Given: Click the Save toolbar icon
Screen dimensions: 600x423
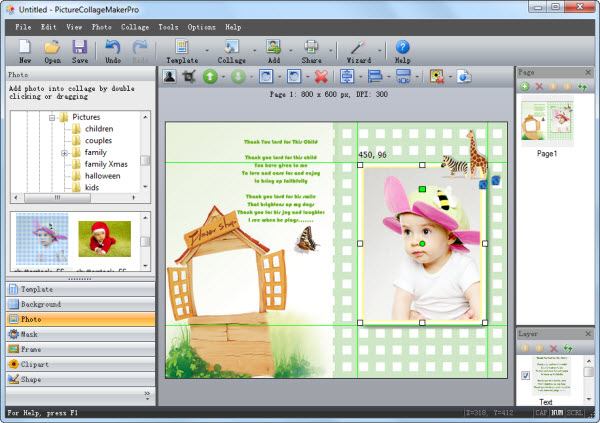Looking at the screenshot, I should (79, 46).
